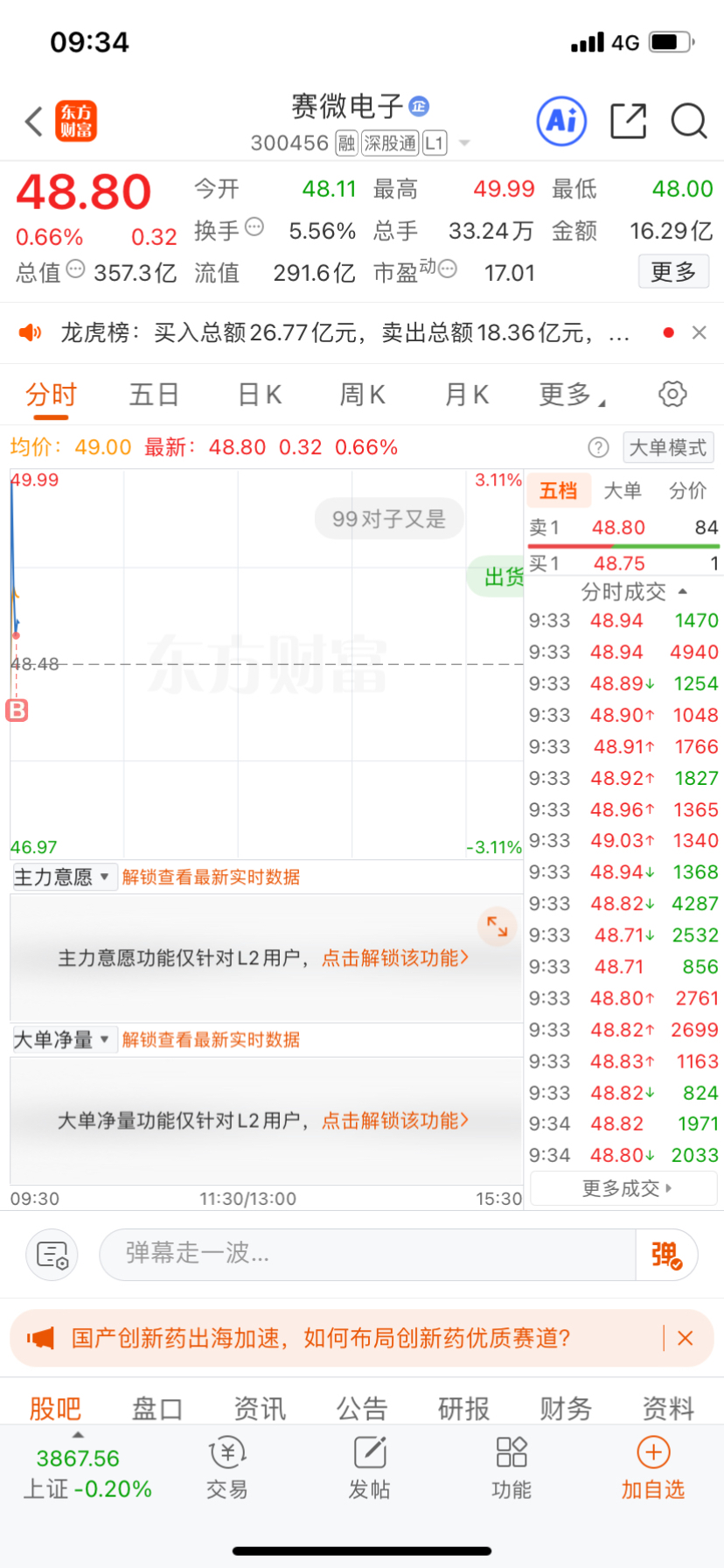This screenshot has width=724, height=1568.
Task: Tap the danmaku list settings icon
Action: click(52, 1254)
